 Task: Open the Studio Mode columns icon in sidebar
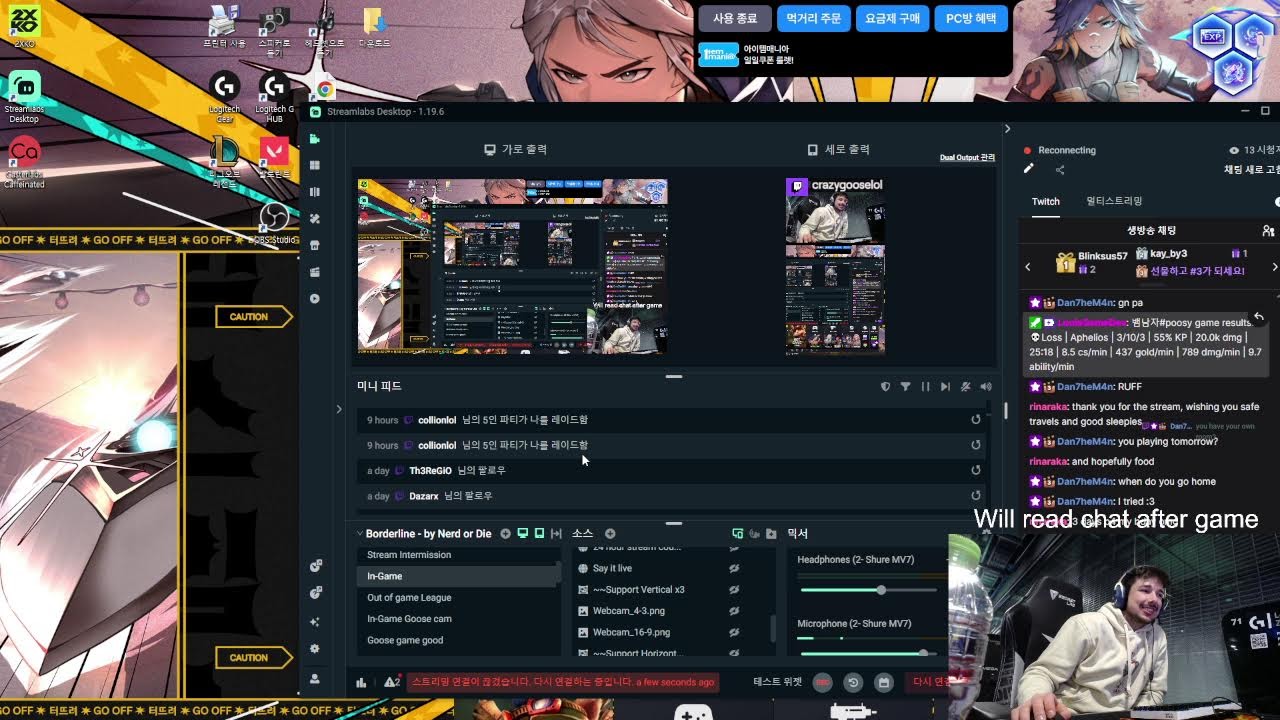click(x=315, y=192)
